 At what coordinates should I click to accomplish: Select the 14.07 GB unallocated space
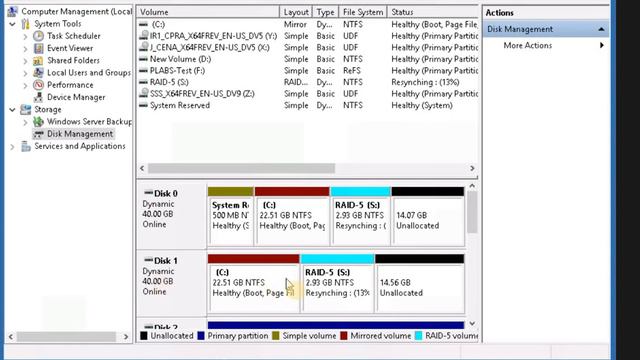[428, 216]
